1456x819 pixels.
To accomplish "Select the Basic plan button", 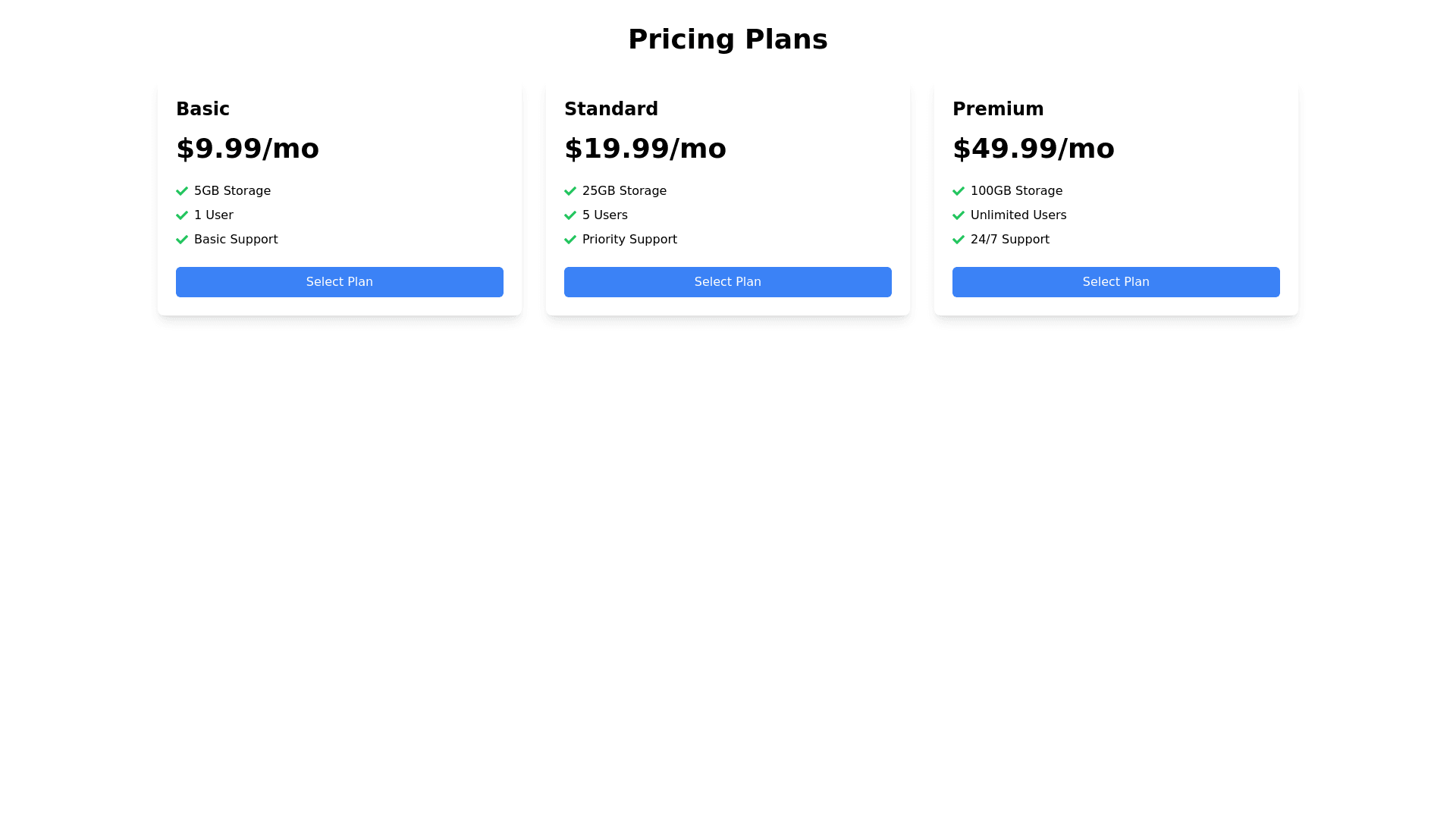I will pyautogui.click(x=339, y=282).
